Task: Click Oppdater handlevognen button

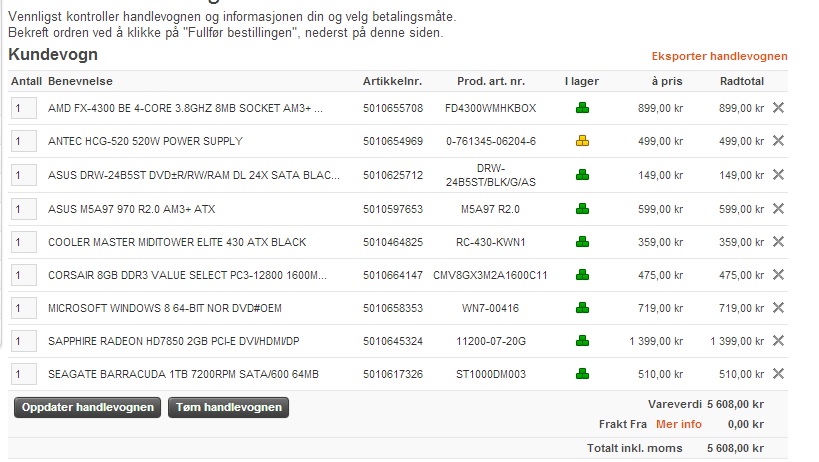Action: (88, 407)
